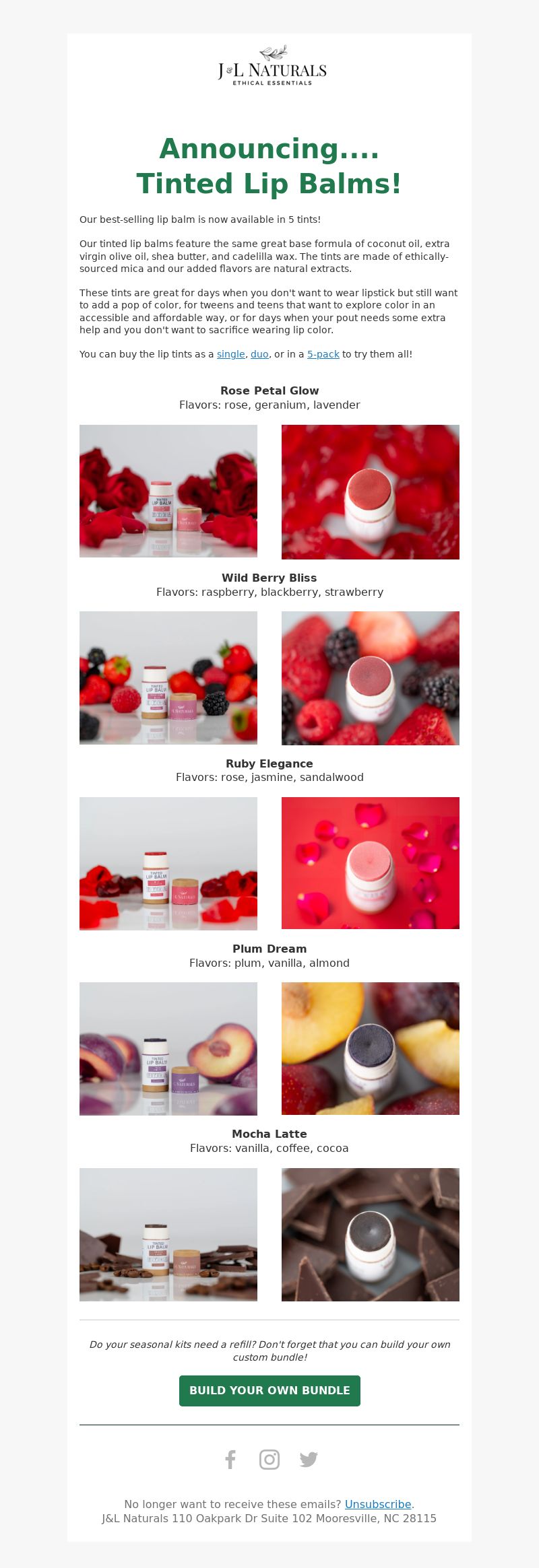The height and width of the screenshot is (1568, 539).
Task: Open the Facebook icon in footer
Action: [230, 1460]
